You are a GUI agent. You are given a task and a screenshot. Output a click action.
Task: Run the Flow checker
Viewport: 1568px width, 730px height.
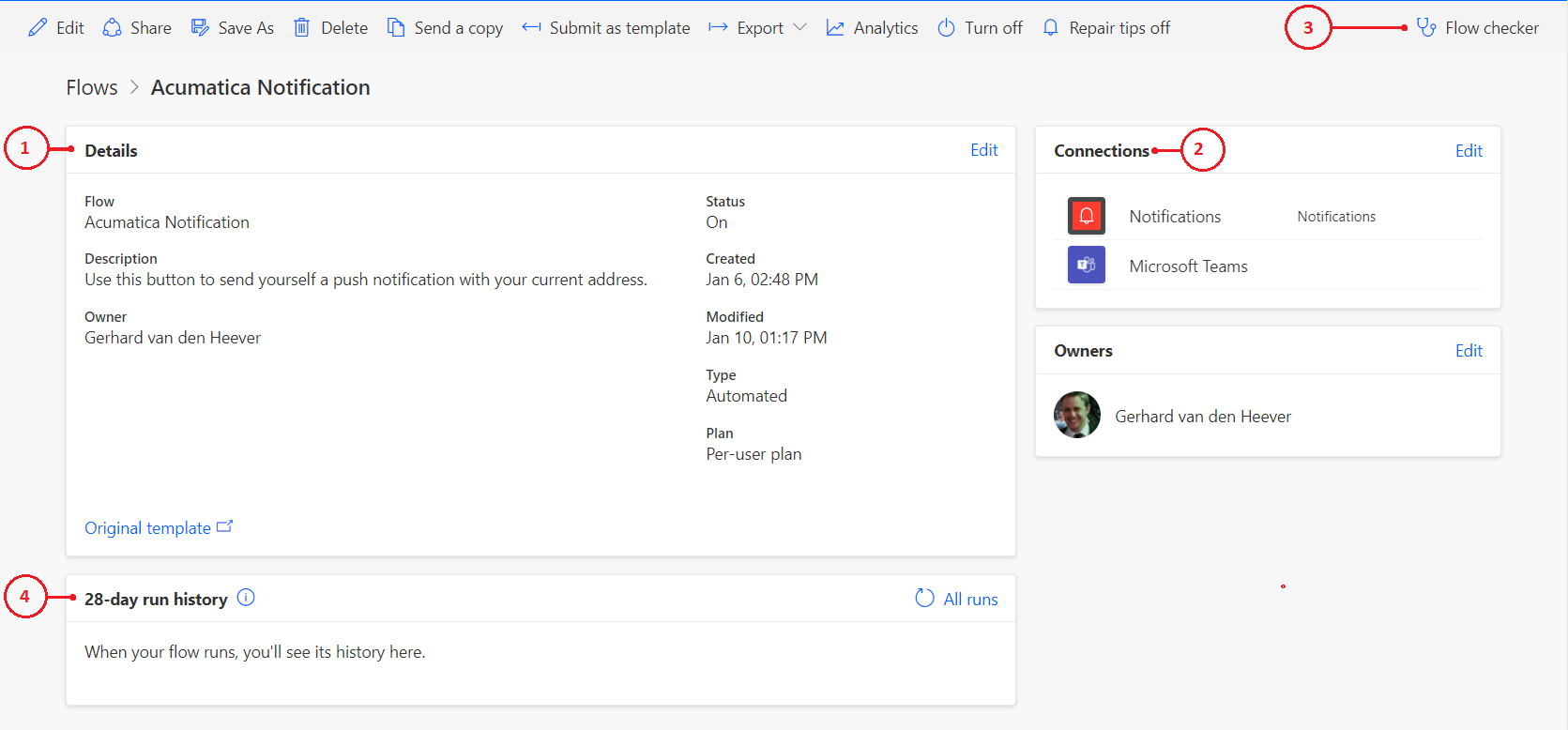[x=1478, y=28]
